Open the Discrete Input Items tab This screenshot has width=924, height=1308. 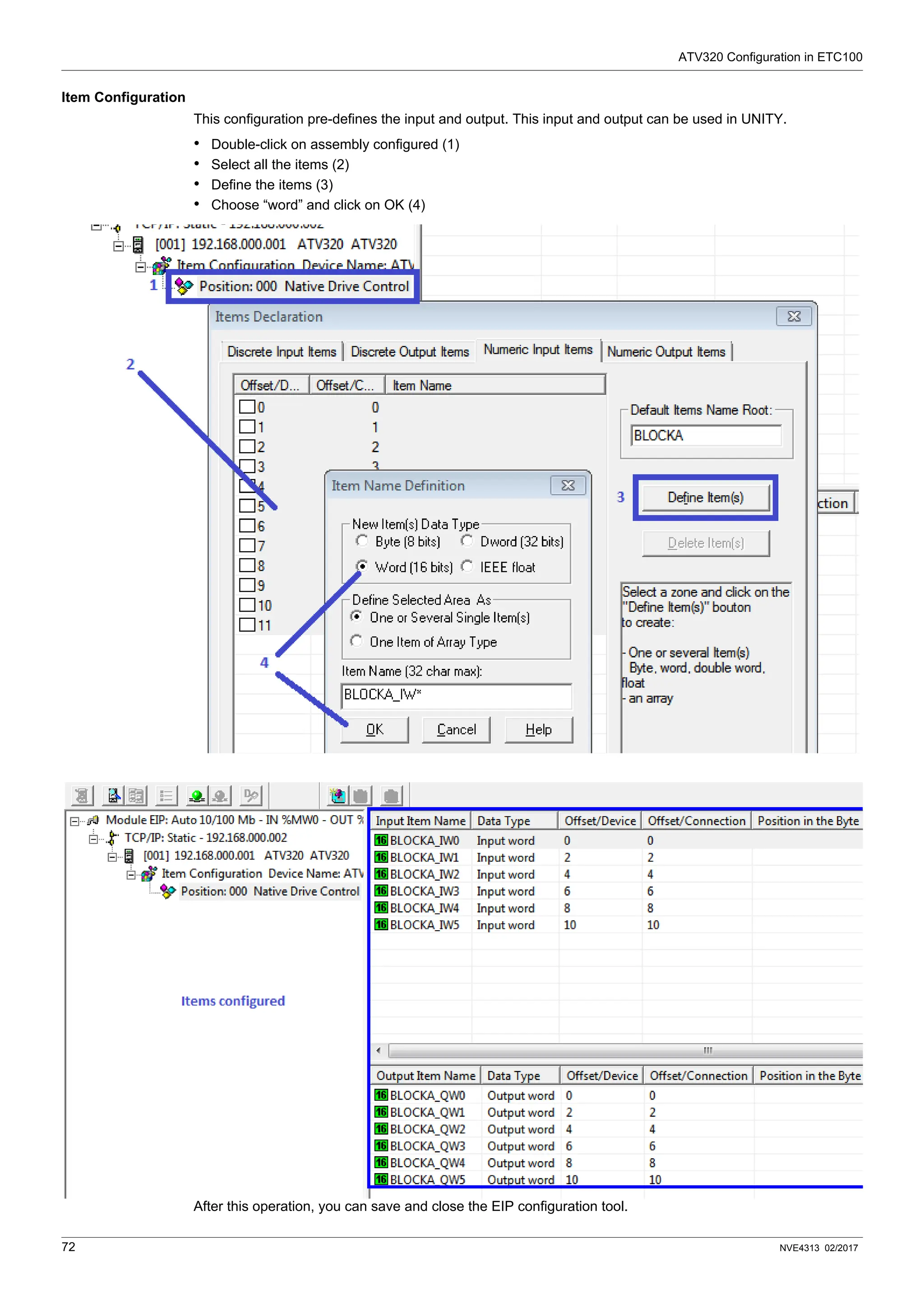[x=282, y=352]
